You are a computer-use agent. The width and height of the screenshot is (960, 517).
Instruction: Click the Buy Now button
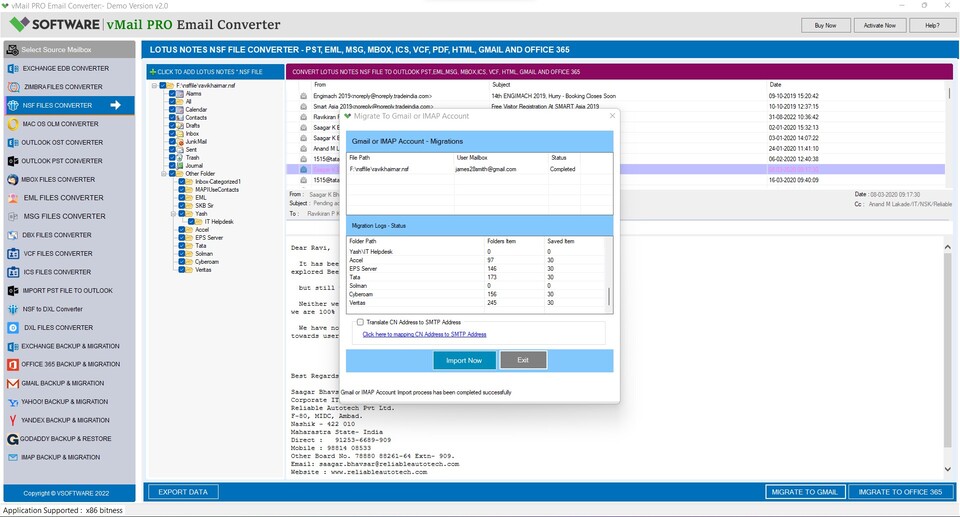pyautogui.click(x=825, y=25)
